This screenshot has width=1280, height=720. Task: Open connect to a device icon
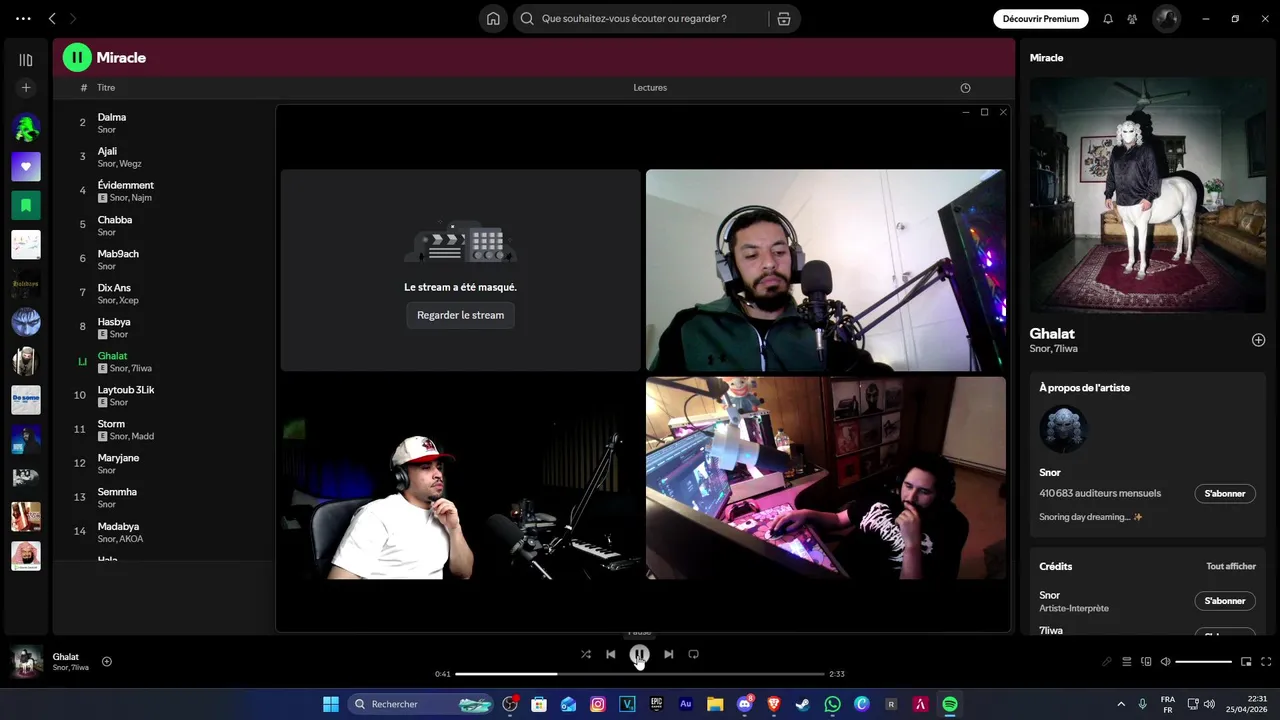point(1146,662)
